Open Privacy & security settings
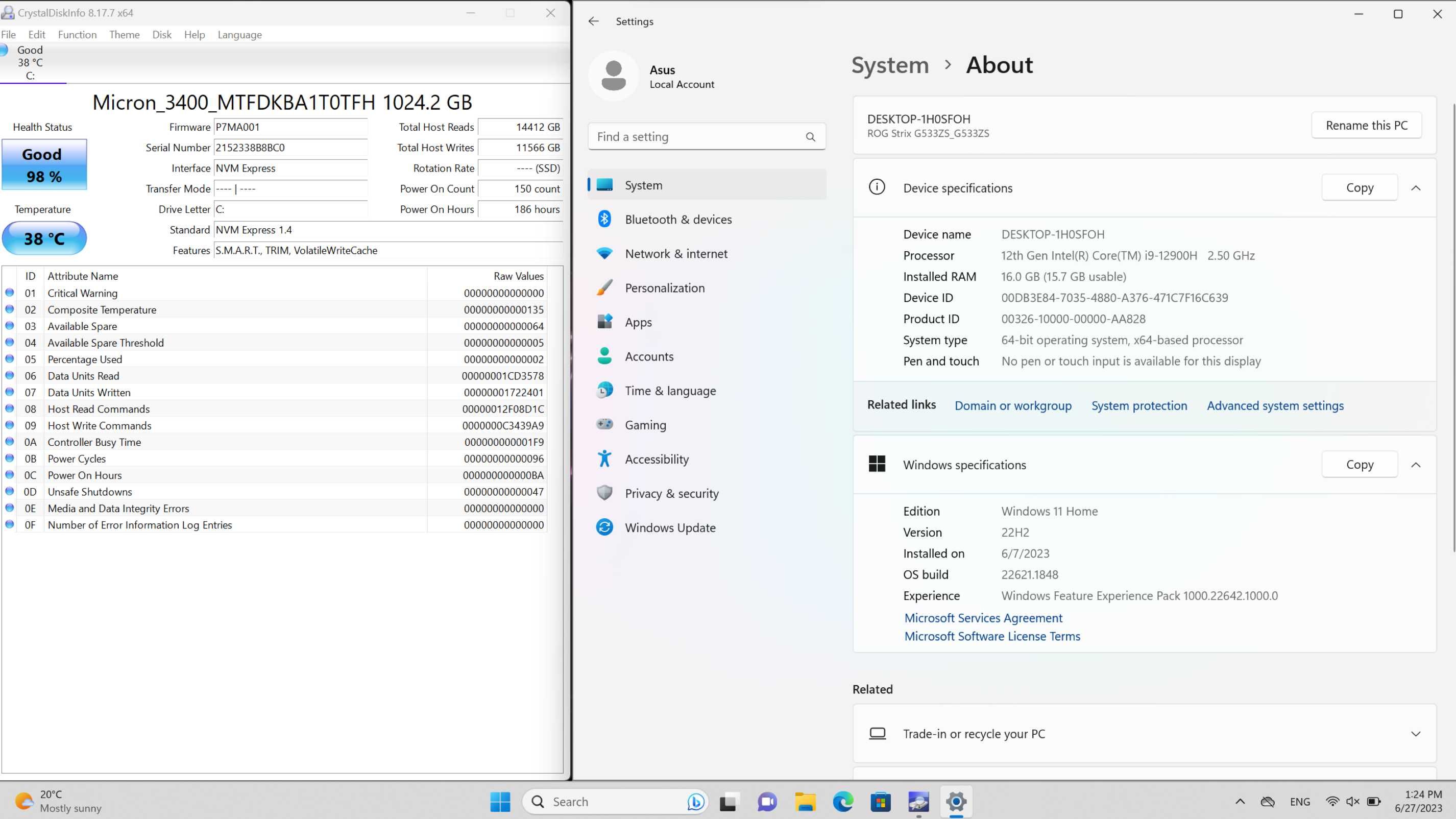The image size is (1456, 819). click(x=707, y=493)
